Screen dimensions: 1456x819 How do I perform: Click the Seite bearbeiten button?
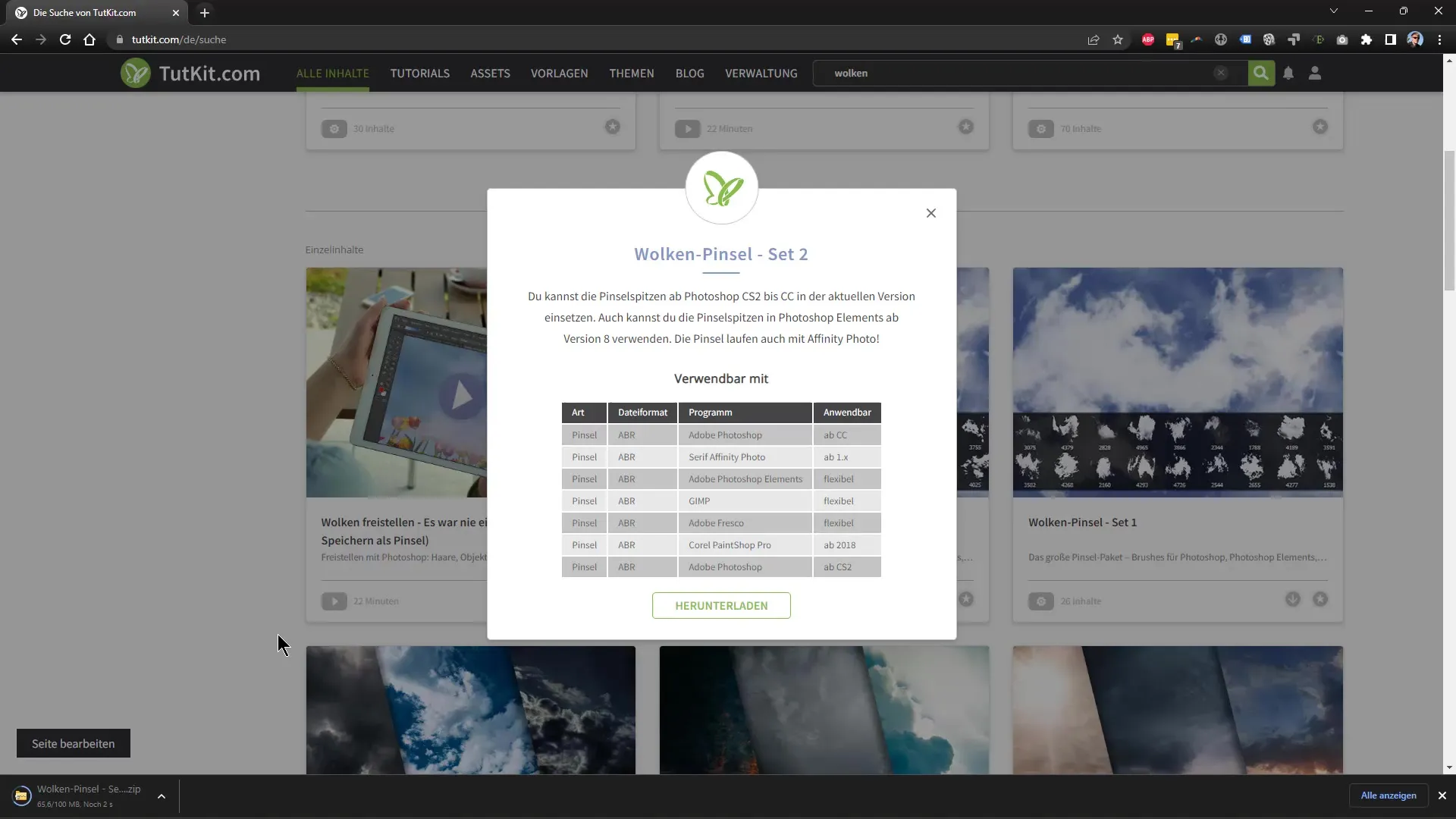click(74, 743)
